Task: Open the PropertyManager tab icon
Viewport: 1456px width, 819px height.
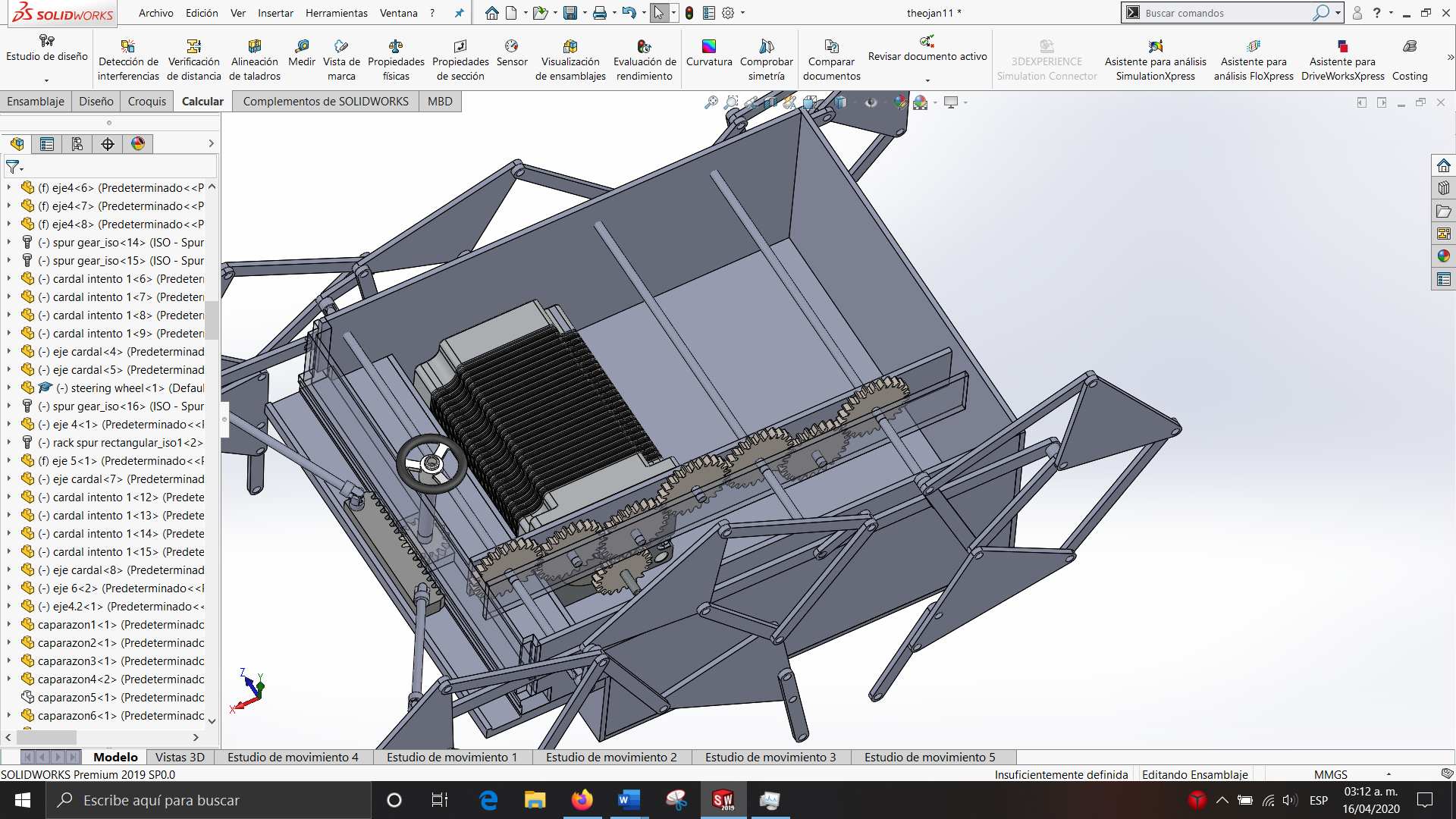Action: pyautogui.click(x=47, y=144)
